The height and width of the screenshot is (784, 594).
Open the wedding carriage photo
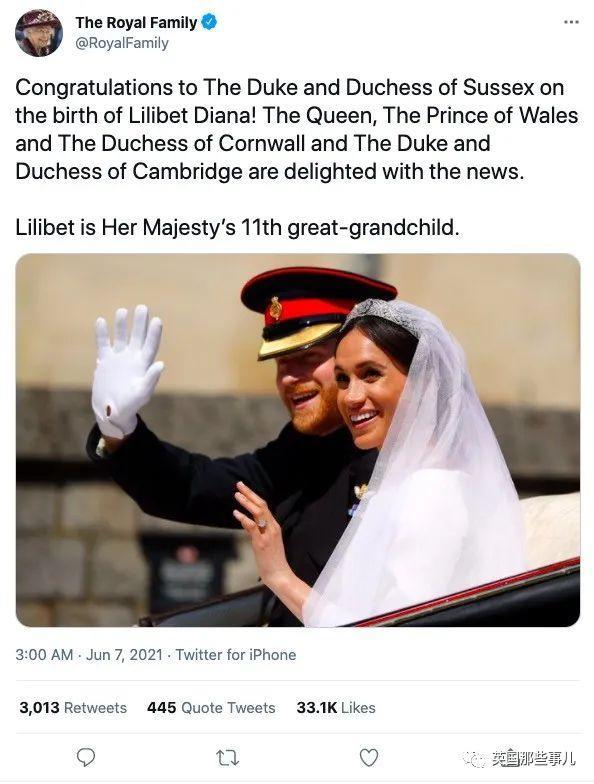pos(298,440)
